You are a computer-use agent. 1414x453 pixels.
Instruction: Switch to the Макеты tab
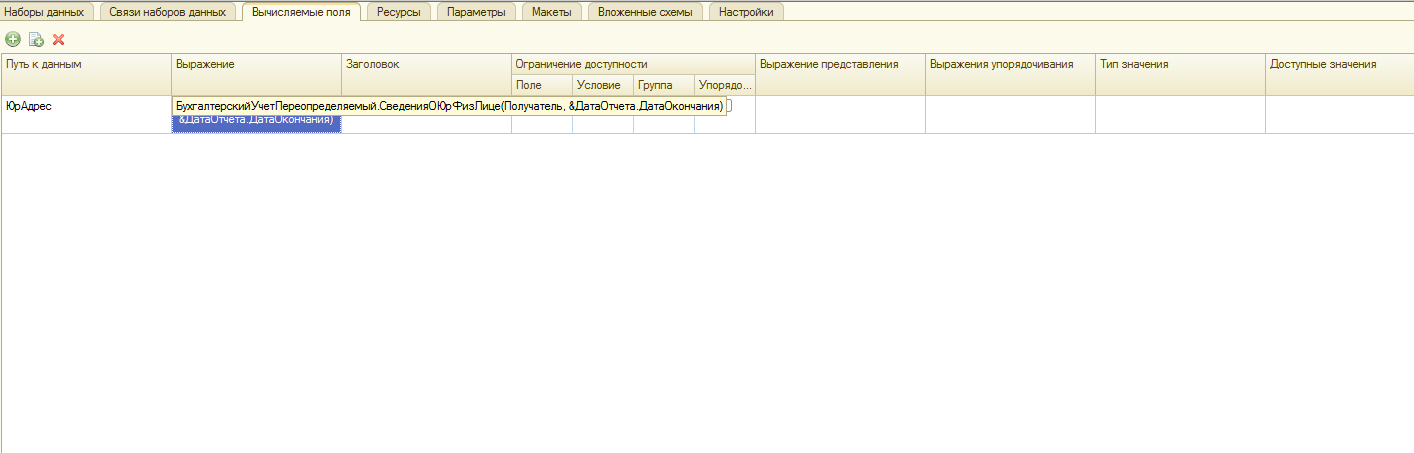click(552, 11)
